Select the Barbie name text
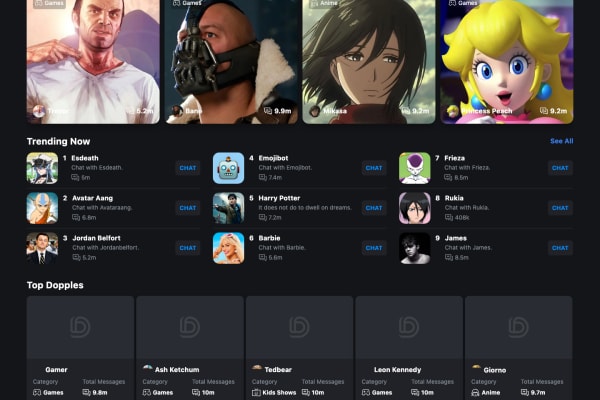The height and width of the screenshot is (400, 600). coord(269,238)
